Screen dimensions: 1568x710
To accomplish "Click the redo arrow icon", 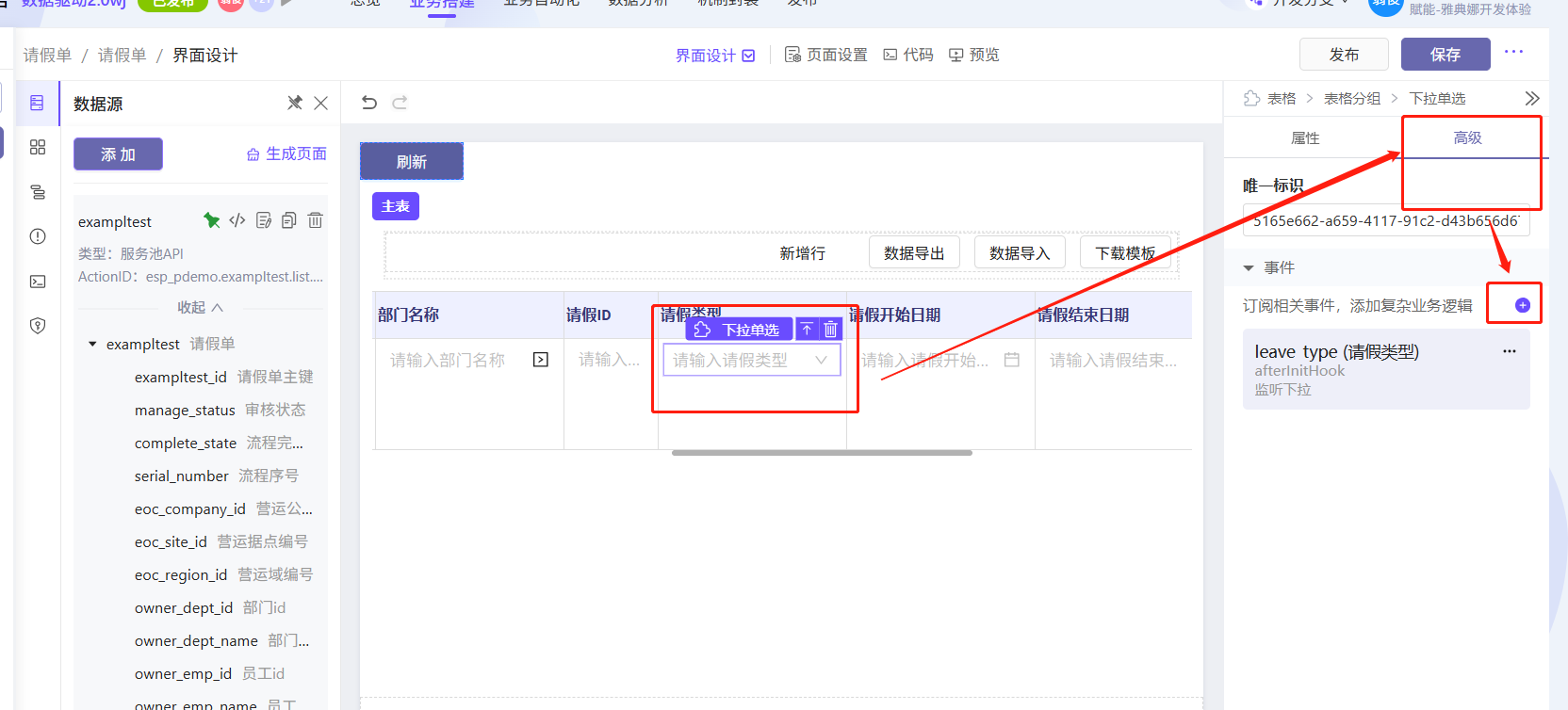I will (400, 103).
